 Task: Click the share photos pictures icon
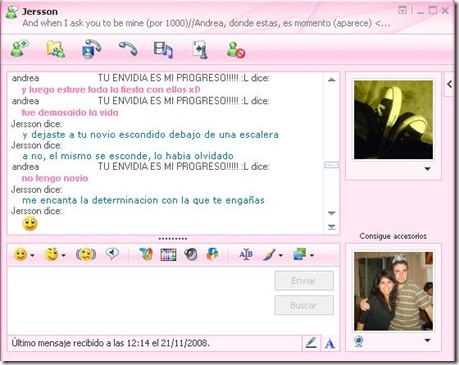pos(299,254)
